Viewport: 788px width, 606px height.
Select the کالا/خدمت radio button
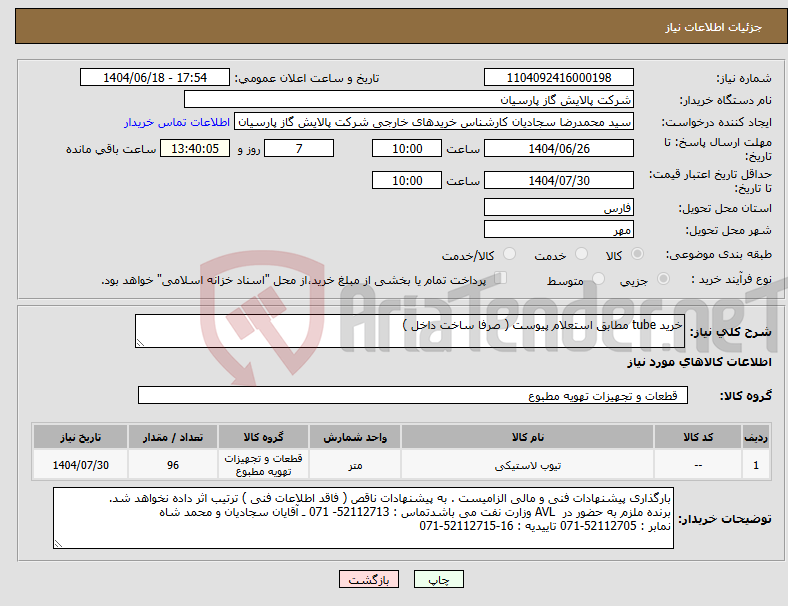pyautogui.click(x=510, y=254)
